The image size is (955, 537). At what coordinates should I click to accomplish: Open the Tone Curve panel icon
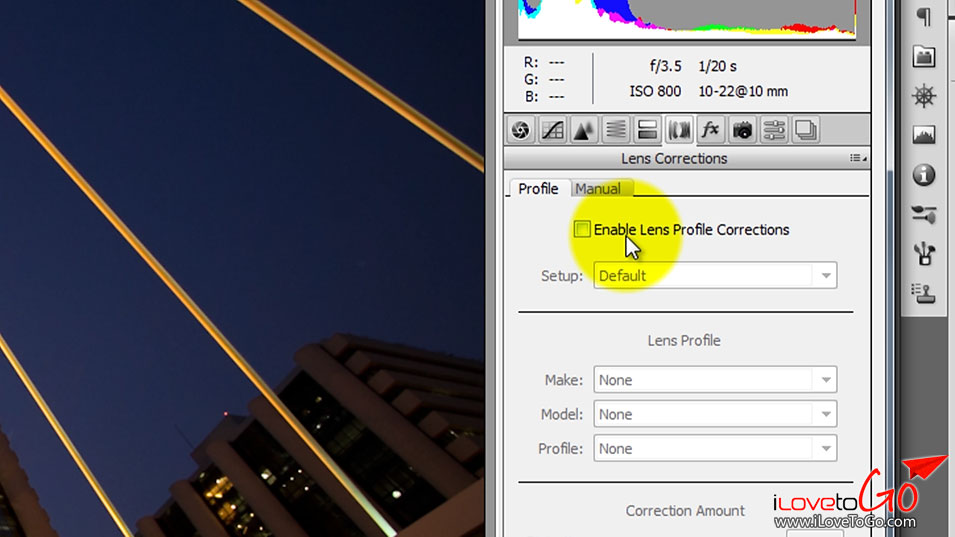tap(552, 130)
